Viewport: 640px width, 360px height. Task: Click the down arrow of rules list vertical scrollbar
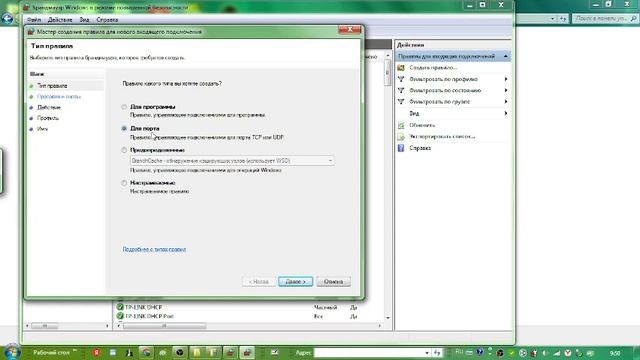tap(388, 318)
